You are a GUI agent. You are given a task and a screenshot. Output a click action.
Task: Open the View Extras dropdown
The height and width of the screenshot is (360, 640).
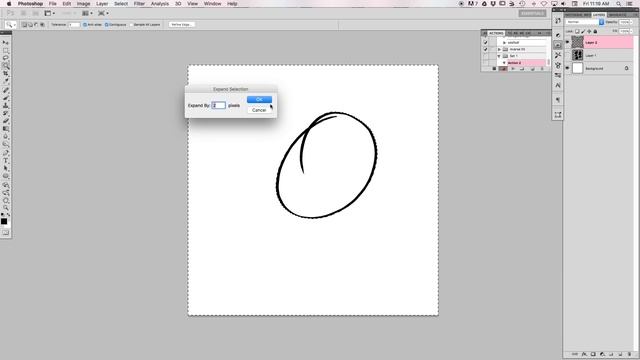pos(49,13)
